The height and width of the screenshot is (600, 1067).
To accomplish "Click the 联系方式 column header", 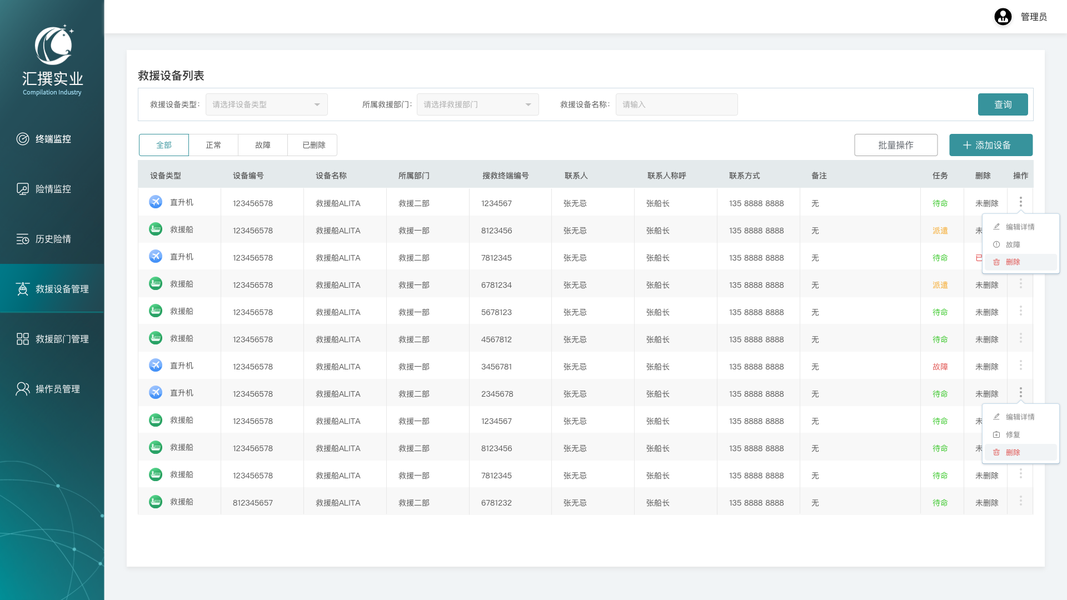I will click(x=744, y=176).
